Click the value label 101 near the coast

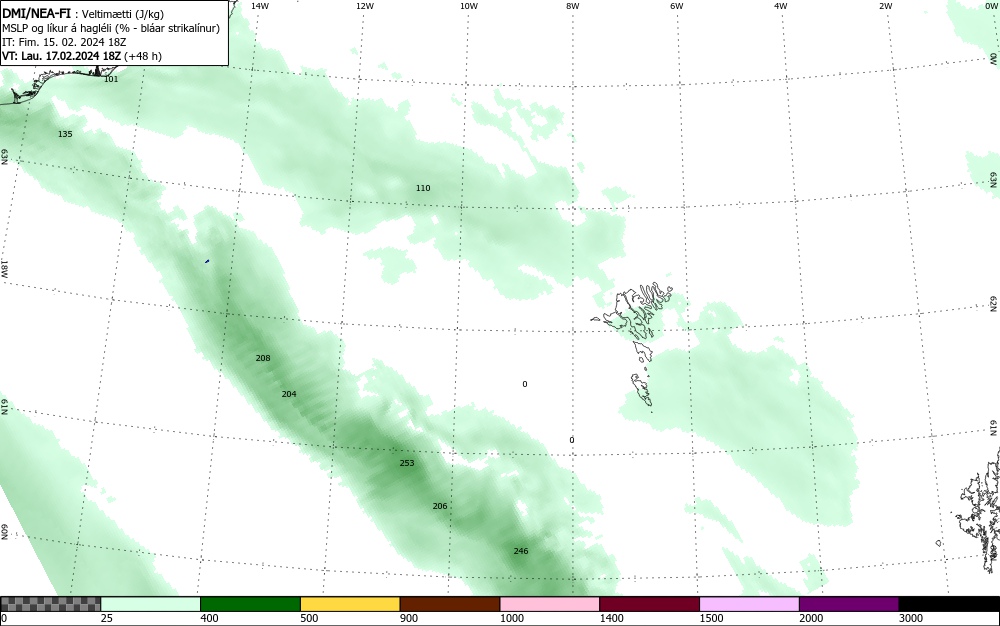coord(111,79)
